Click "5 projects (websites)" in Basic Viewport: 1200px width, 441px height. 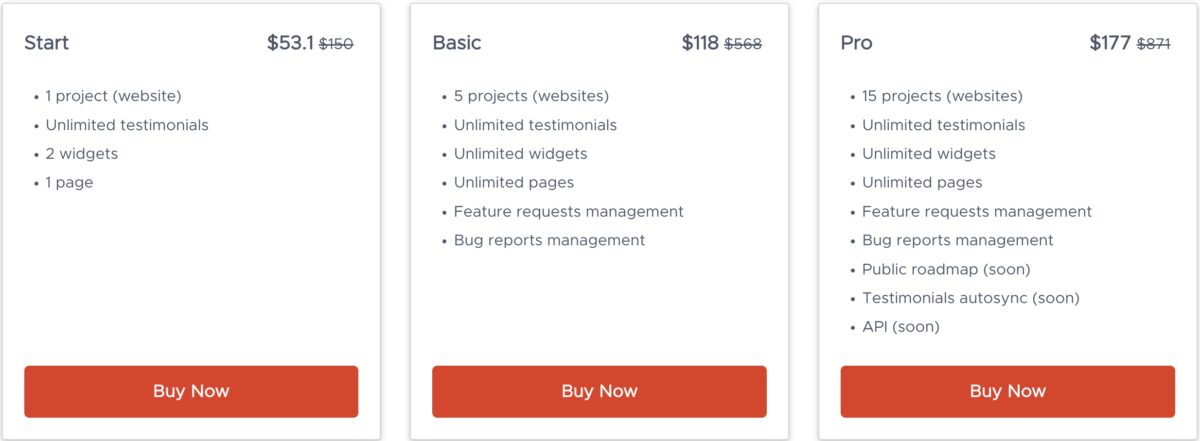[x=531, y=96]
